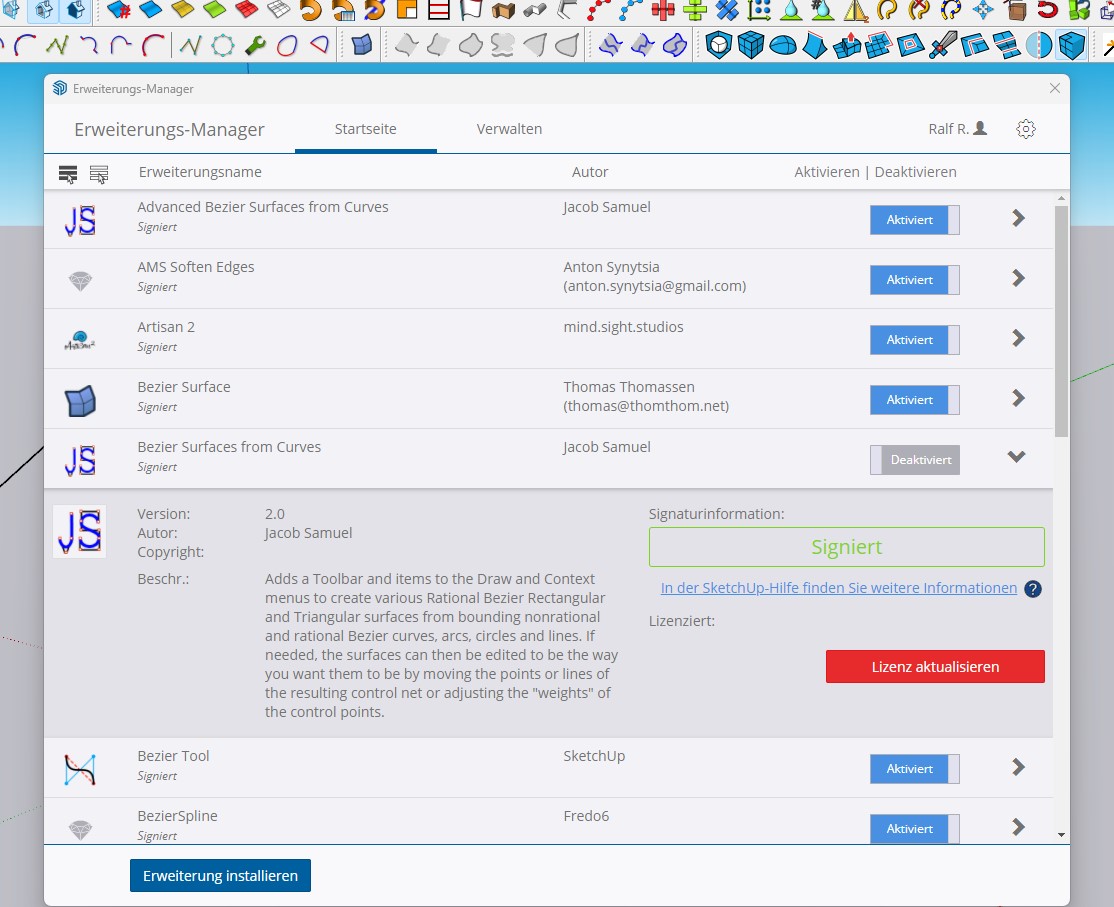Open the SketchUp-Hilfe information link
This screenshot has width=1114, height=907.
pos(838,588)
